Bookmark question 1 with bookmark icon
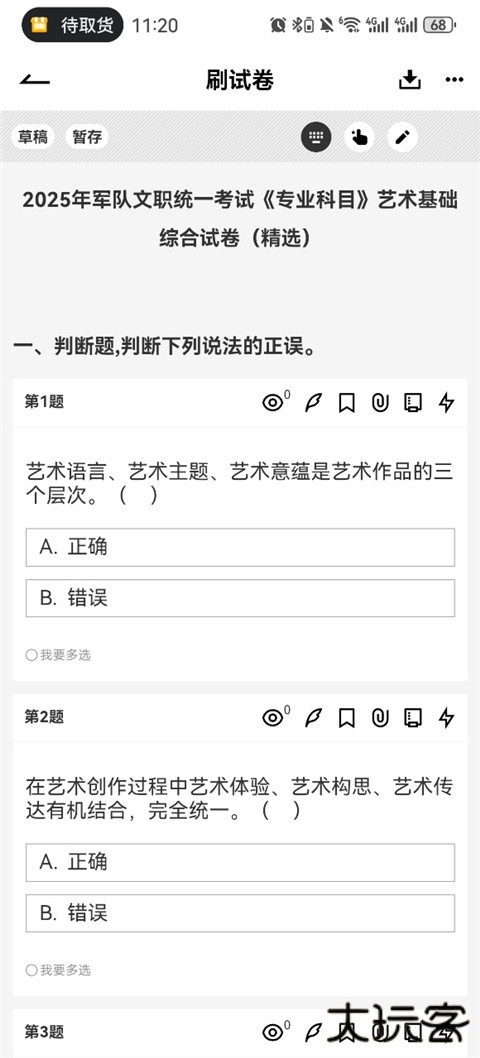Screen dimensions: 480x1058 click(x=346, y=403)
